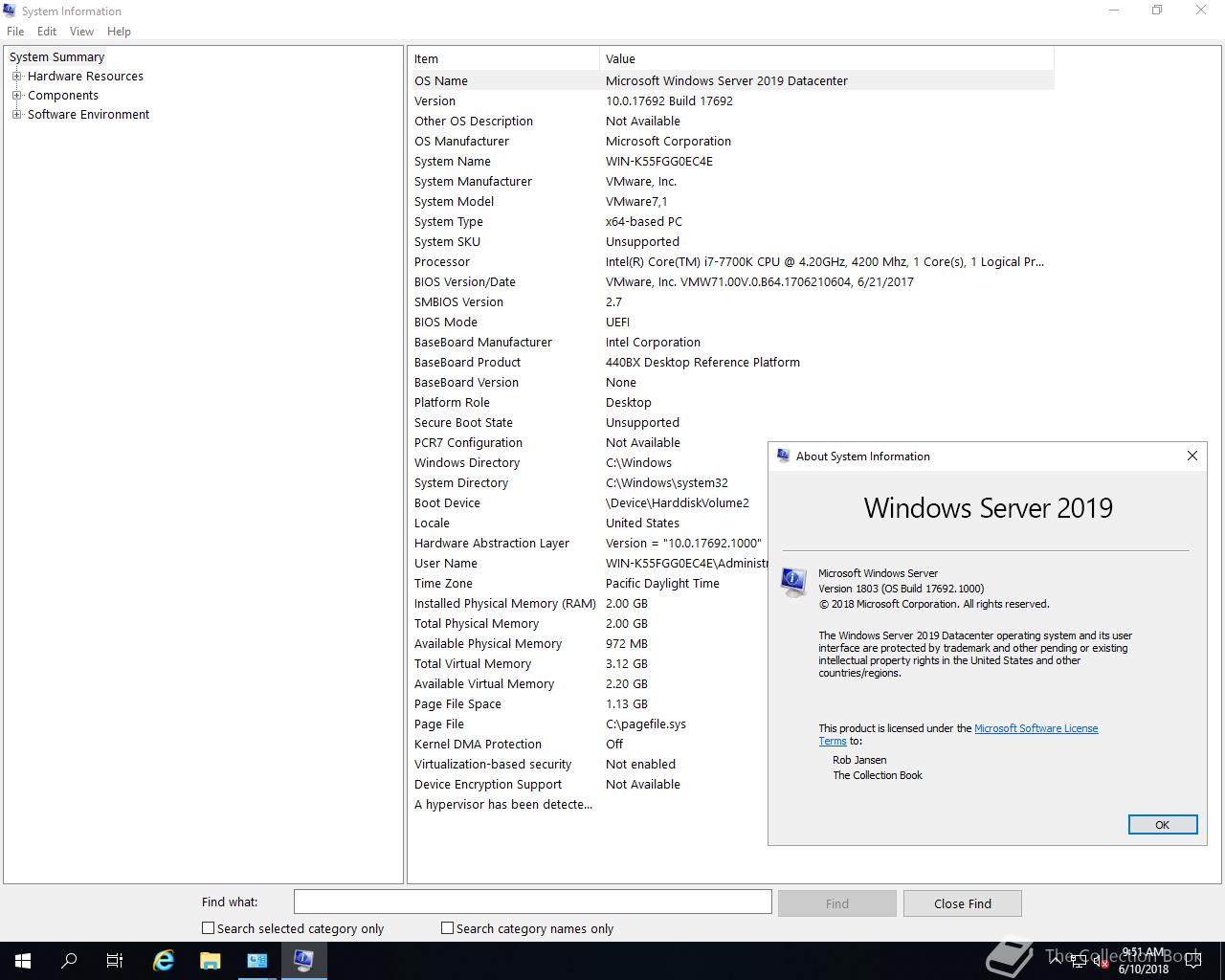Select the Kernel DMA Protection row
The width and height of the screenshot is (1225, 980).
point(590,744)
